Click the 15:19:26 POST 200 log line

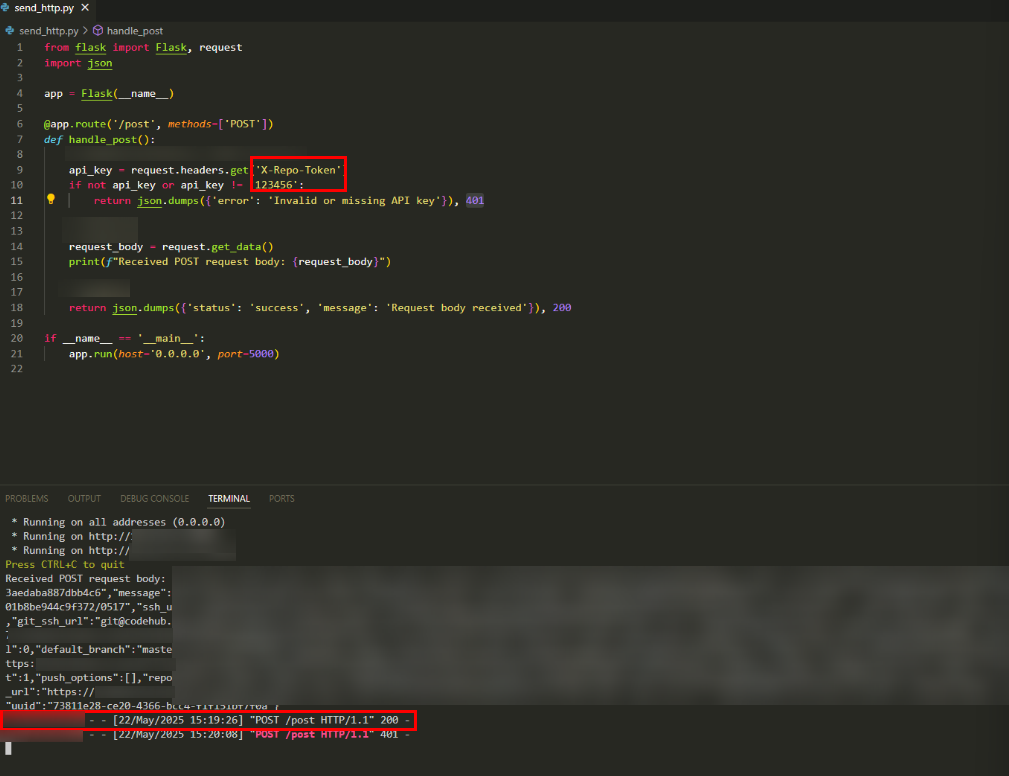pyautogui.click(x=209, y=720)
